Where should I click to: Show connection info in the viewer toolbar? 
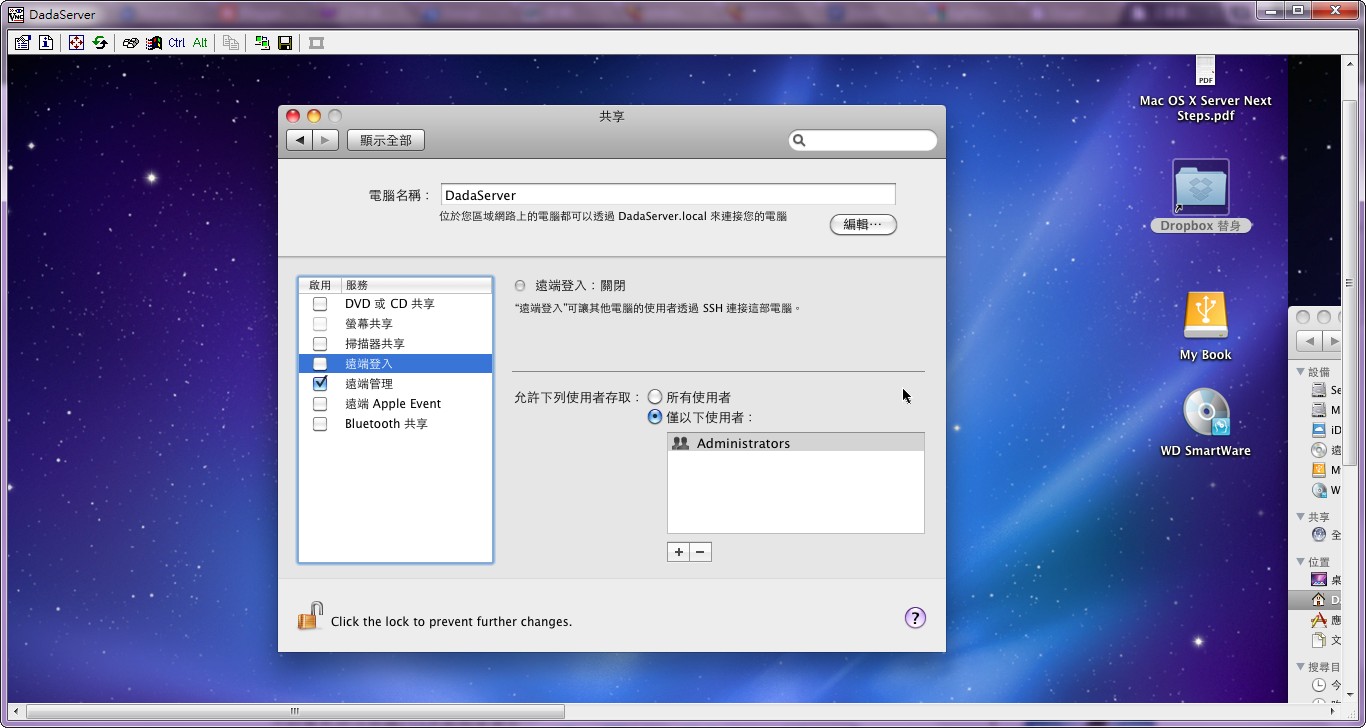click(46, 42)
